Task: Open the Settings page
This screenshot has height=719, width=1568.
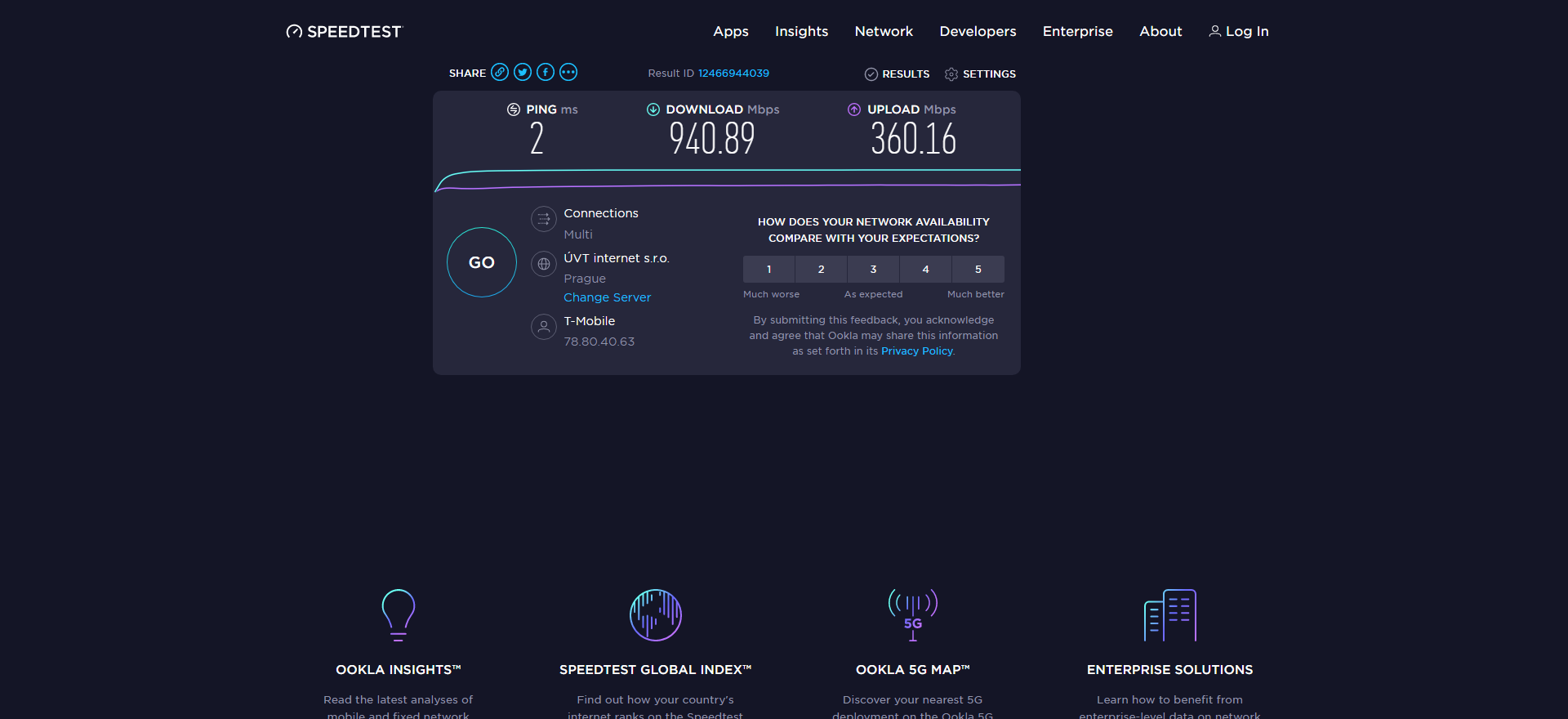Action: [980, 74]
